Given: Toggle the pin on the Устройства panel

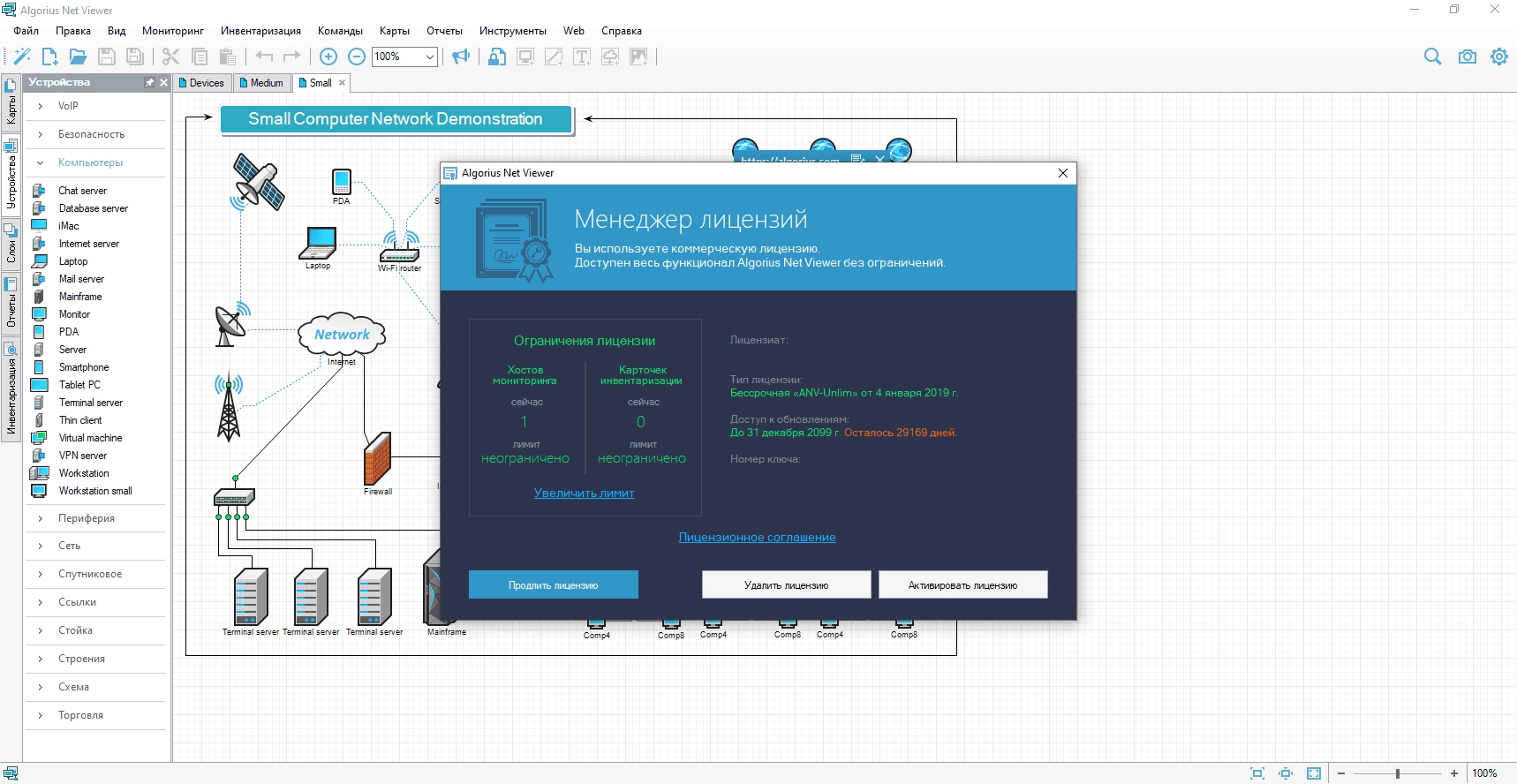Looking at the screenshot, I should (149, 82).
